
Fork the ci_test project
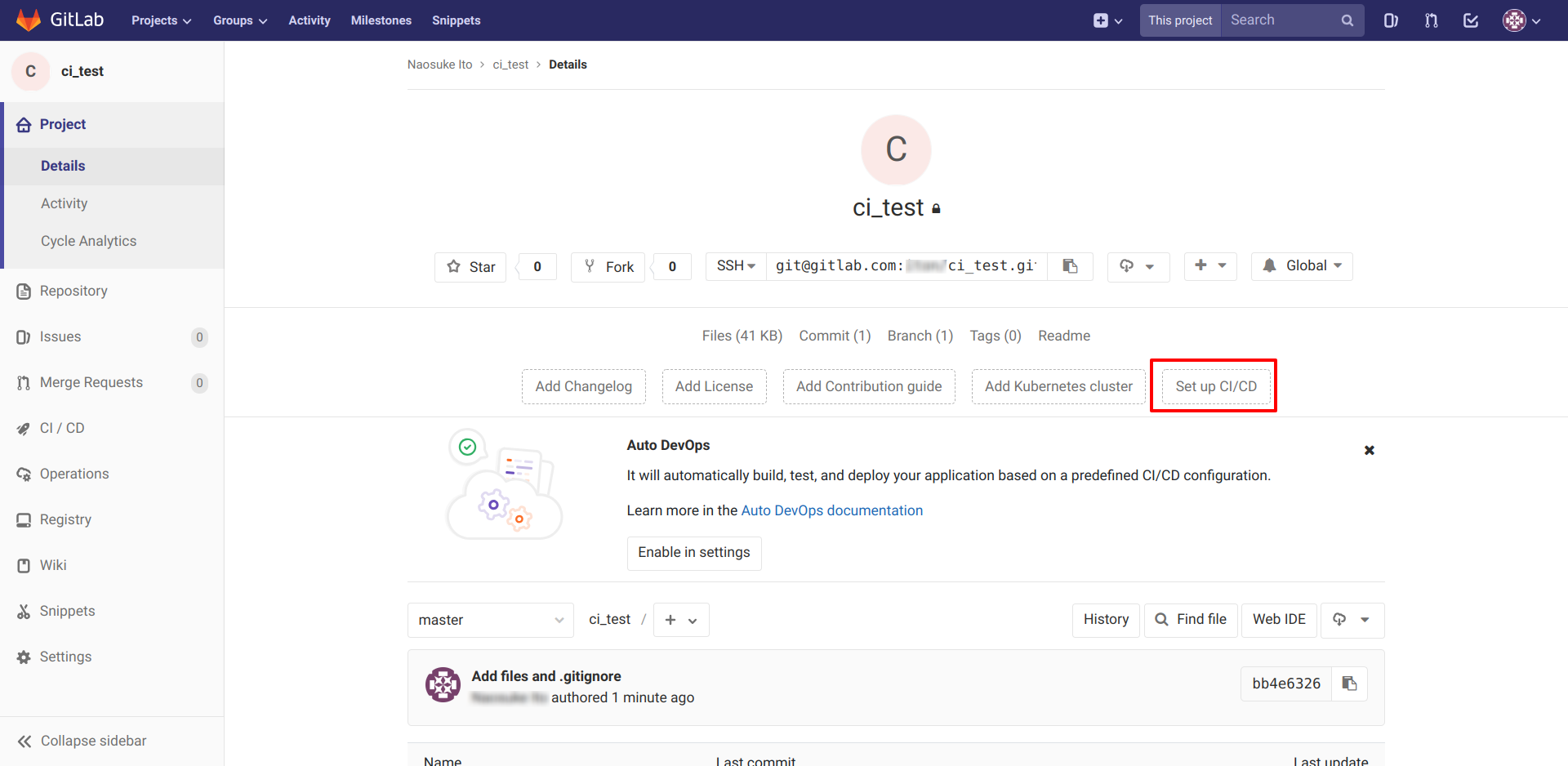(608, 267)
